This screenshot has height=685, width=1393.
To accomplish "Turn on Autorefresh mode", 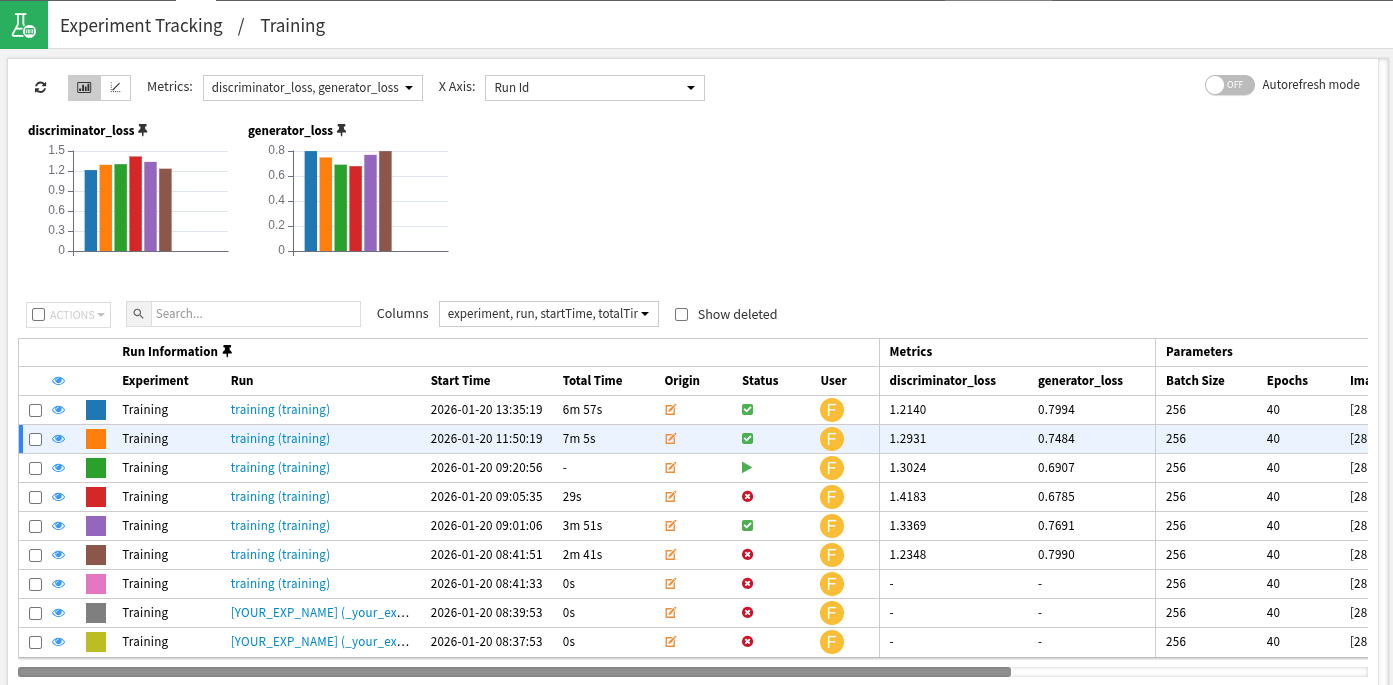I will coord(1229,85).
